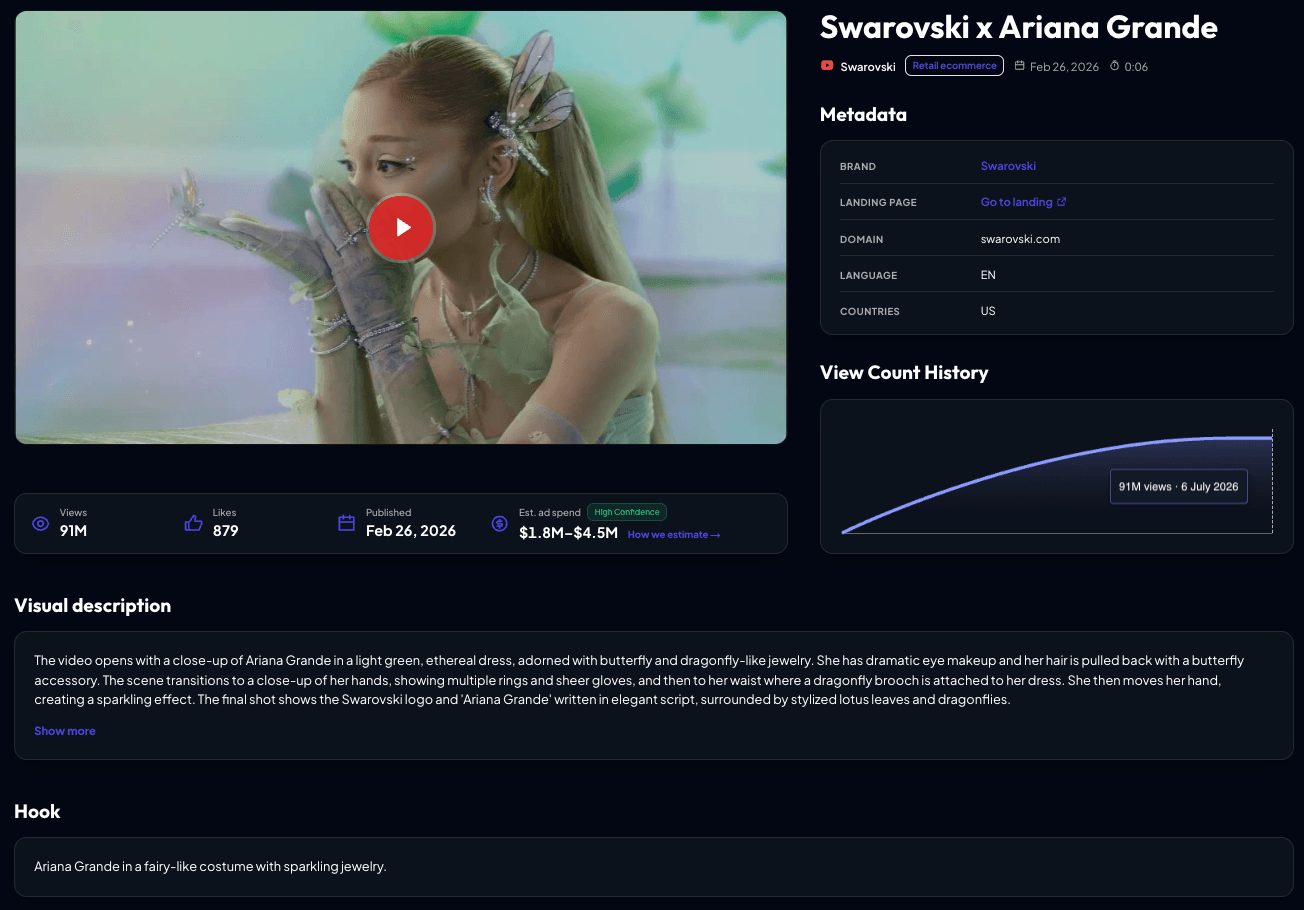Image resolution: width=1304 pixels, height=910 pixels.
Task: Click the thumbs-up Likes icon
Action: click(x=194, y=523)
